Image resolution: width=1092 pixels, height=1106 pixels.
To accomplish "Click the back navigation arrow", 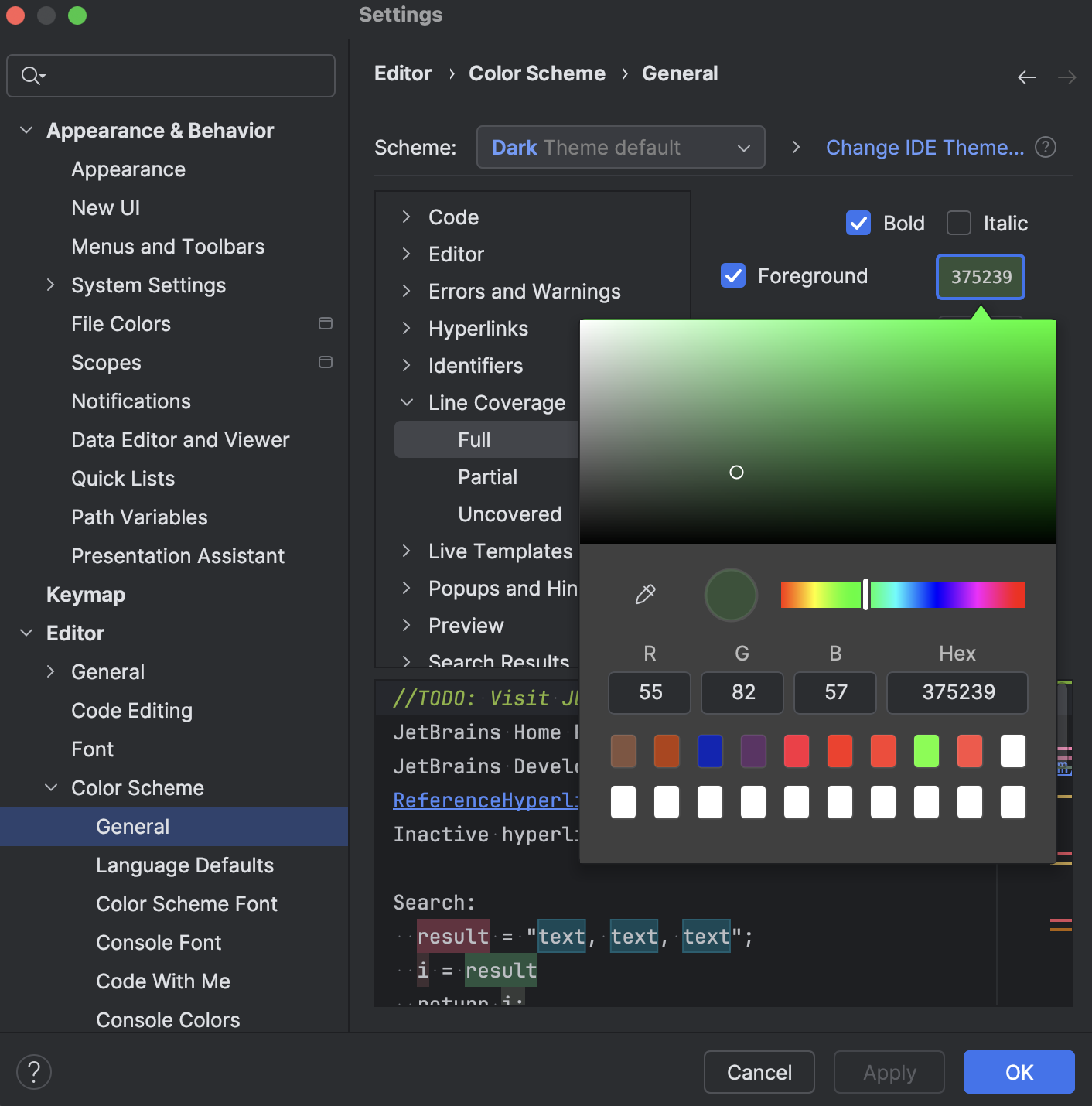I will [x=1026, y=77].
